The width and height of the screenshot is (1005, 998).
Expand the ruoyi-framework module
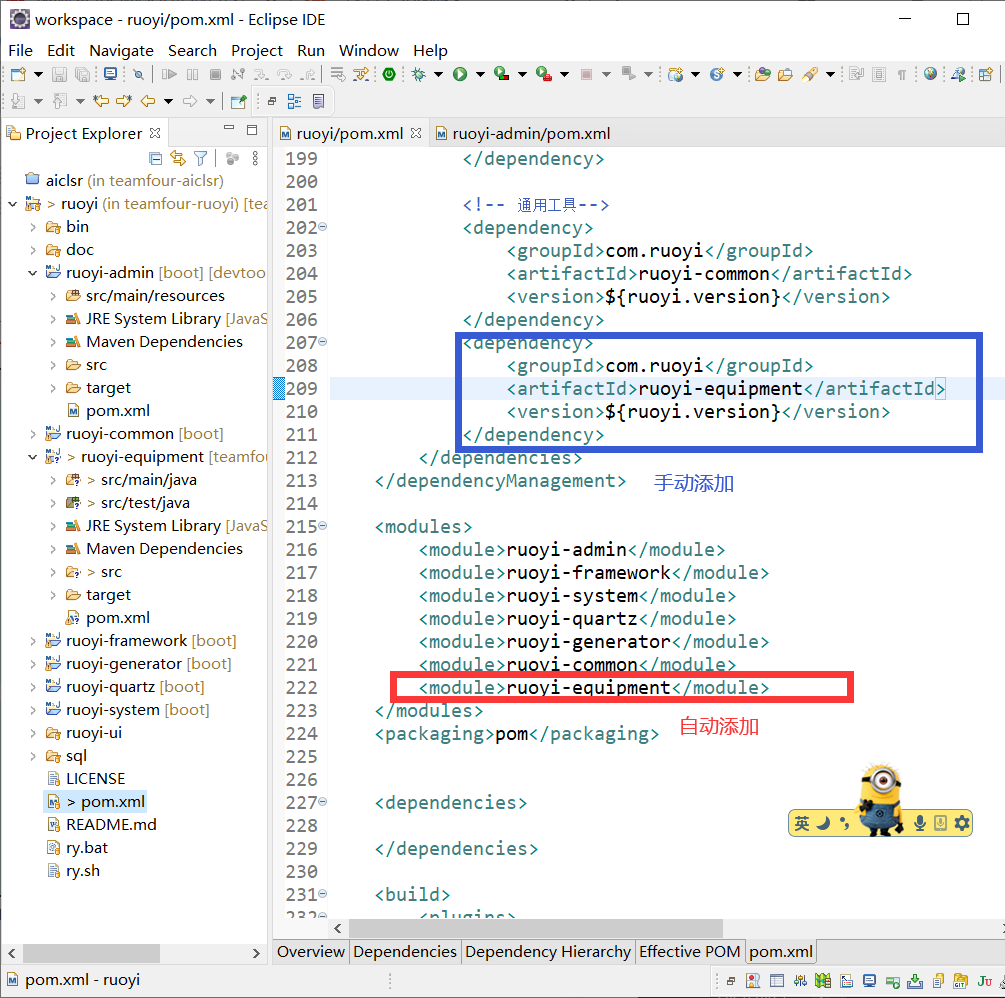pos(33,641)
